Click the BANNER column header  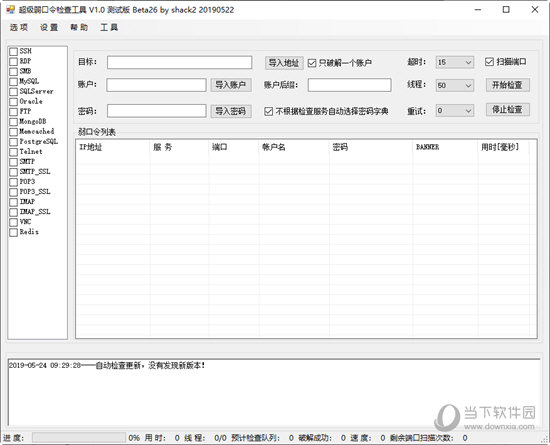click(445, 147)
